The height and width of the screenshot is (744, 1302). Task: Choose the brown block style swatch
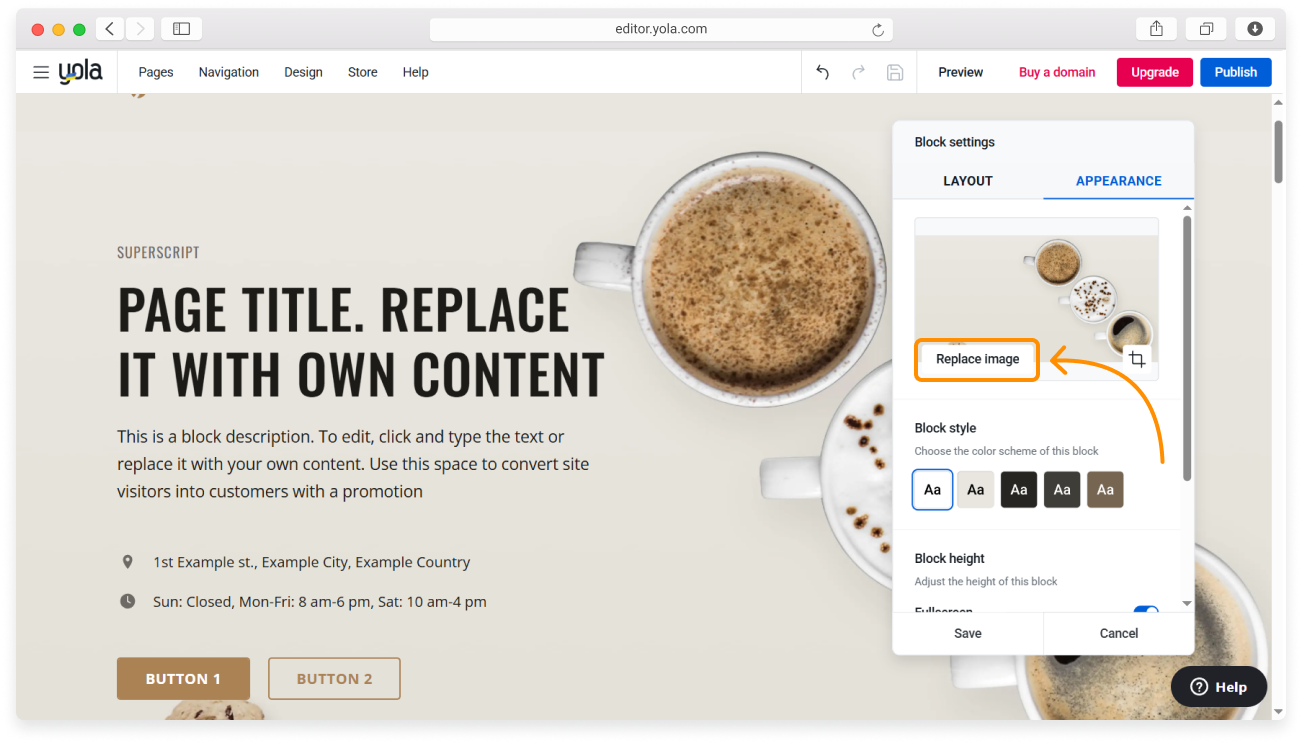(1105, 490)
